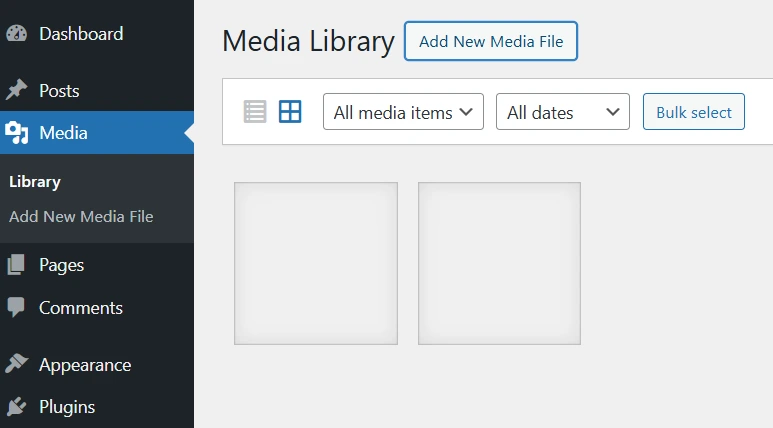The height and width of the screenshot is (428, 773).
Task: Switch to list view
Action: (x=255, y=111)
